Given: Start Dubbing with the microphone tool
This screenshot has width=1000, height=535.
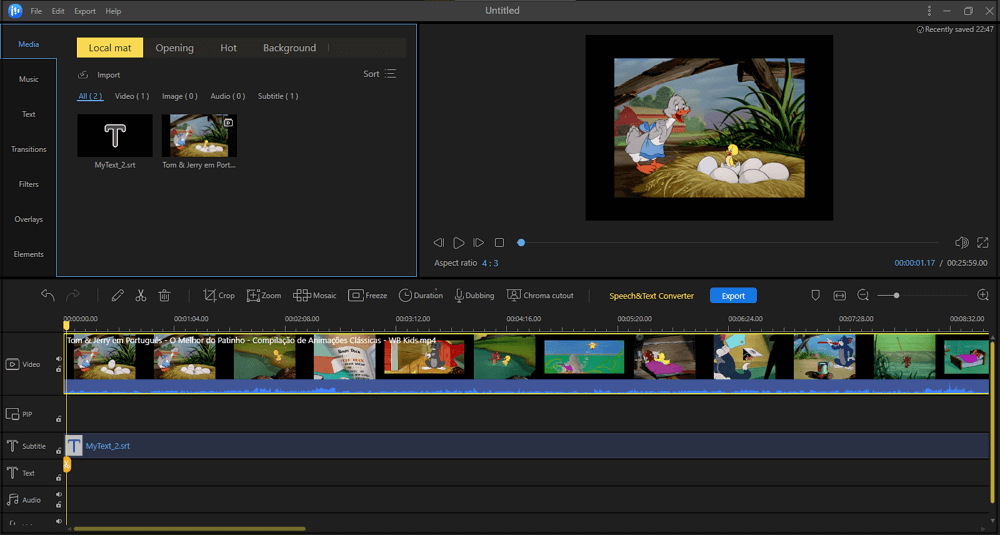Looking at the screenshot, I should (474, 295).
